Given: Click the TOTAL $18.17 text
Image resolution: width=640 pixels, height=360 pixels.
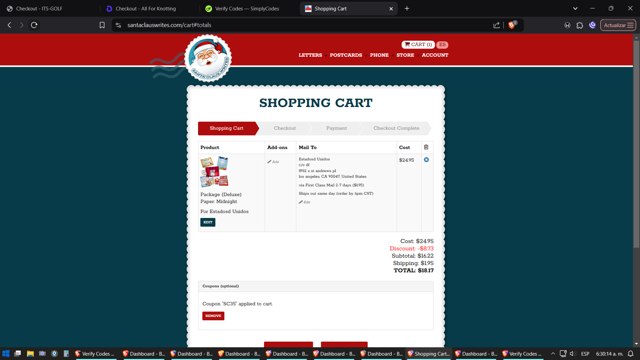Looking at the screenshot, I should (413, 271).
